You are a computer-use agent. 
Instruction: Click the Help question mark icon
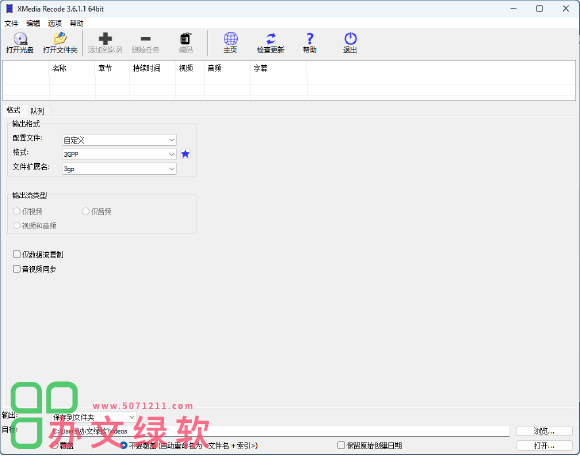[310, 39]
